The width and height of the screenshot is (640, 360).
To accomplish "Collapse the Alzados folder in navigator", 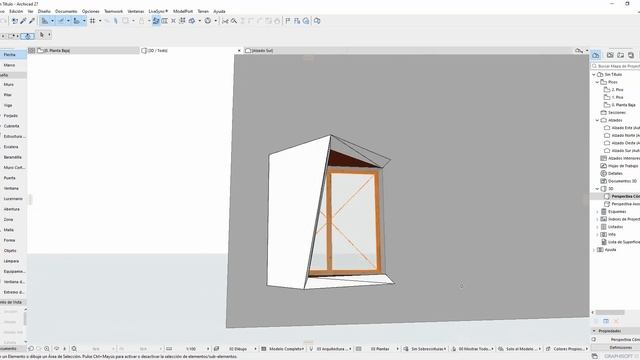I will [598, 120].
